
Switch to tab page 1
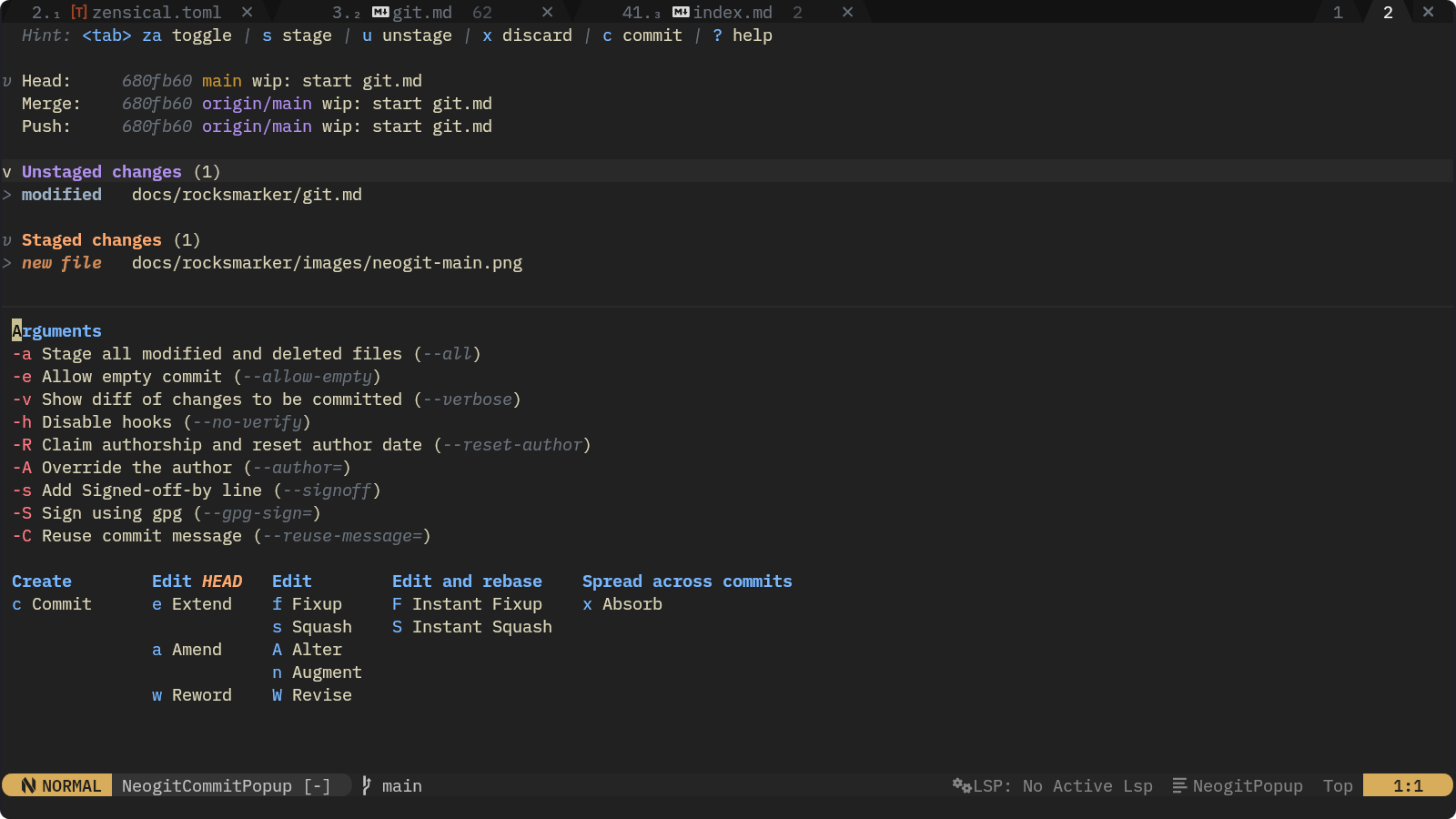(x=1338, y=13)
